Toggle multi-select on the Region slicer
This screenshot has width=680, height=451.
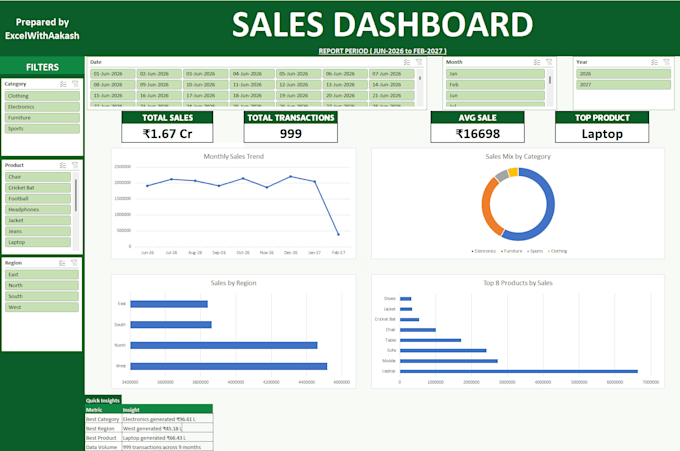tap(62, 263)
